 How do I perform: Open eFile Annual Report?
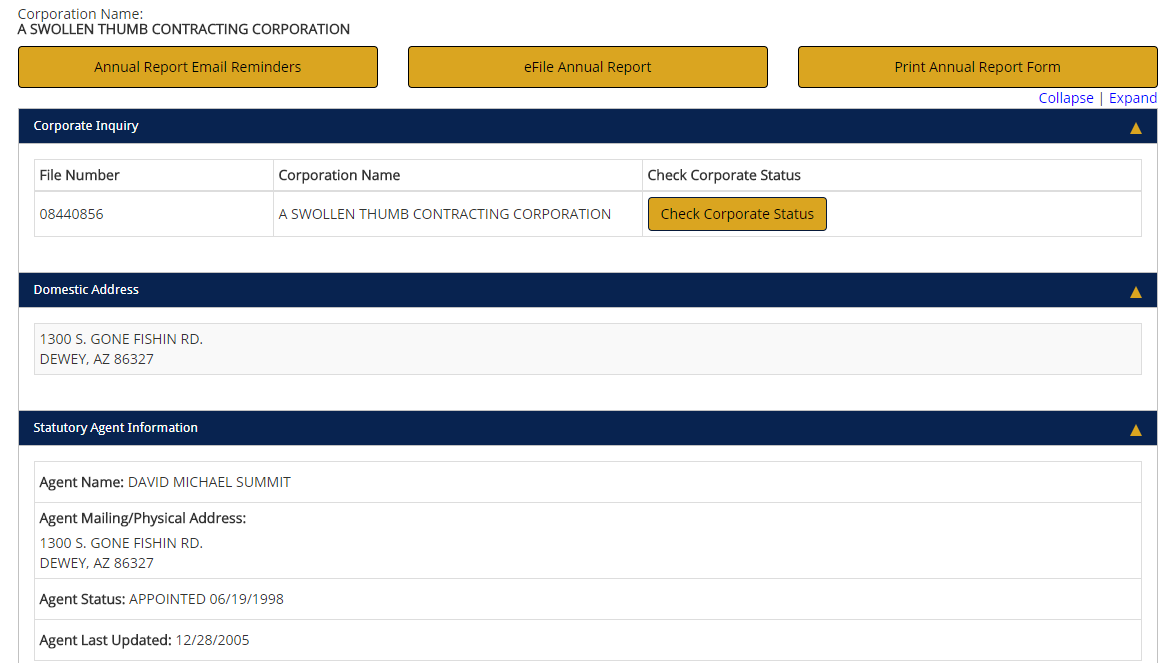(587, 66)
